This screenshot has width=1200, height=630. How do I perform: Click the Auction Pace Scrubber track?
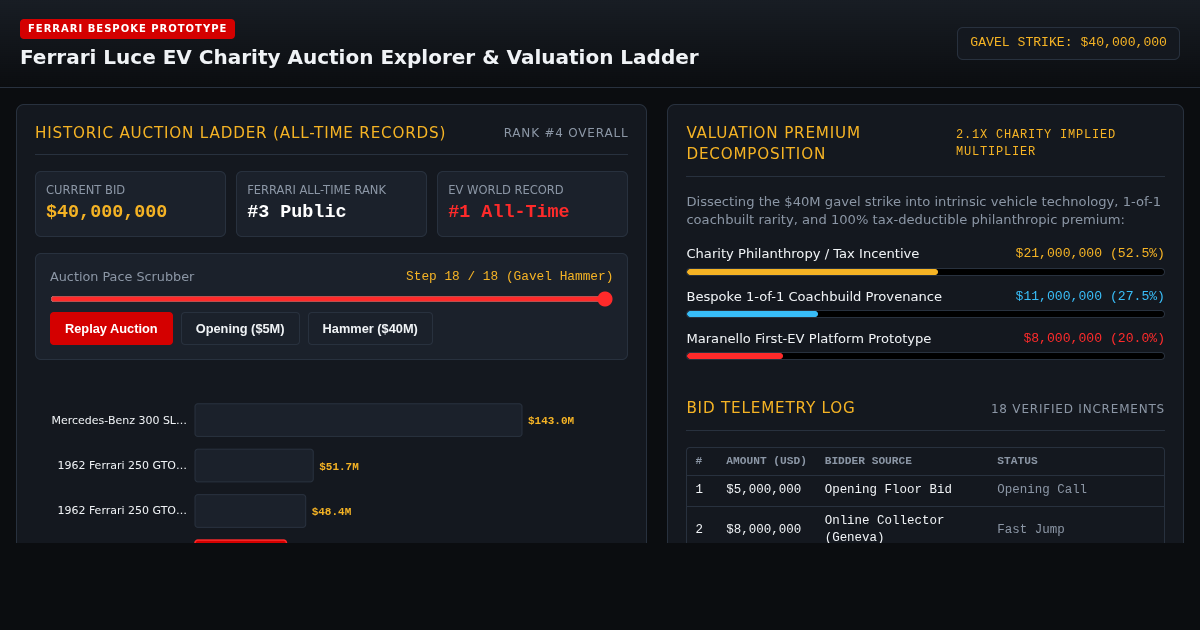point(331,299)
